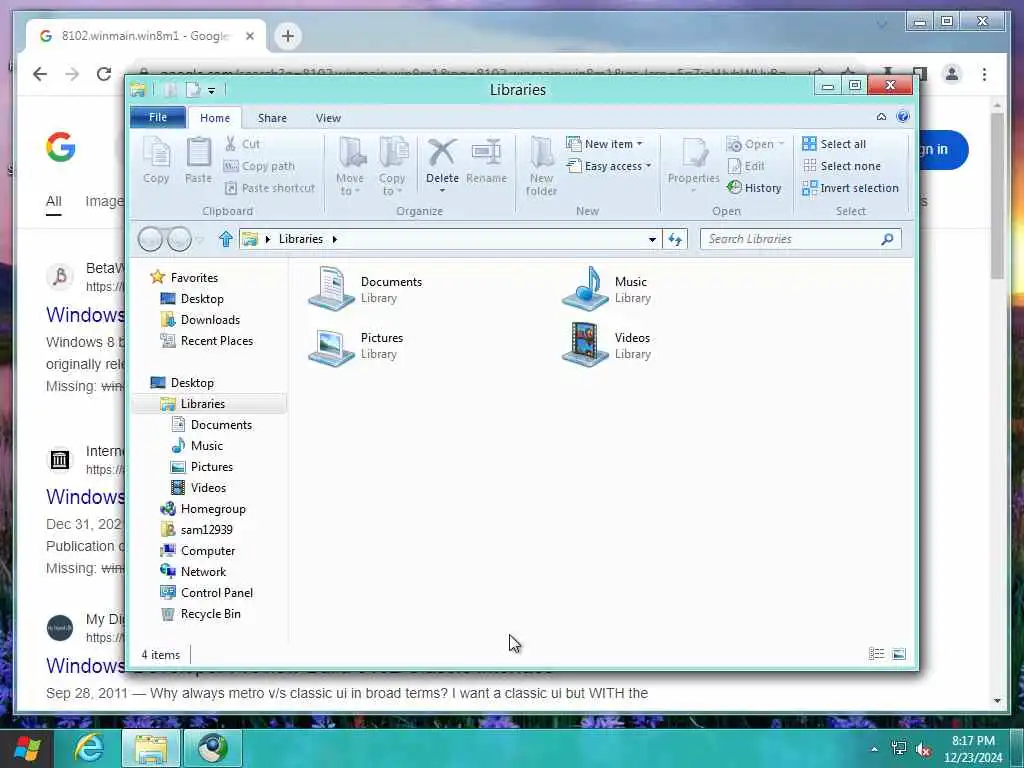Click the History button

click(754, 188)
